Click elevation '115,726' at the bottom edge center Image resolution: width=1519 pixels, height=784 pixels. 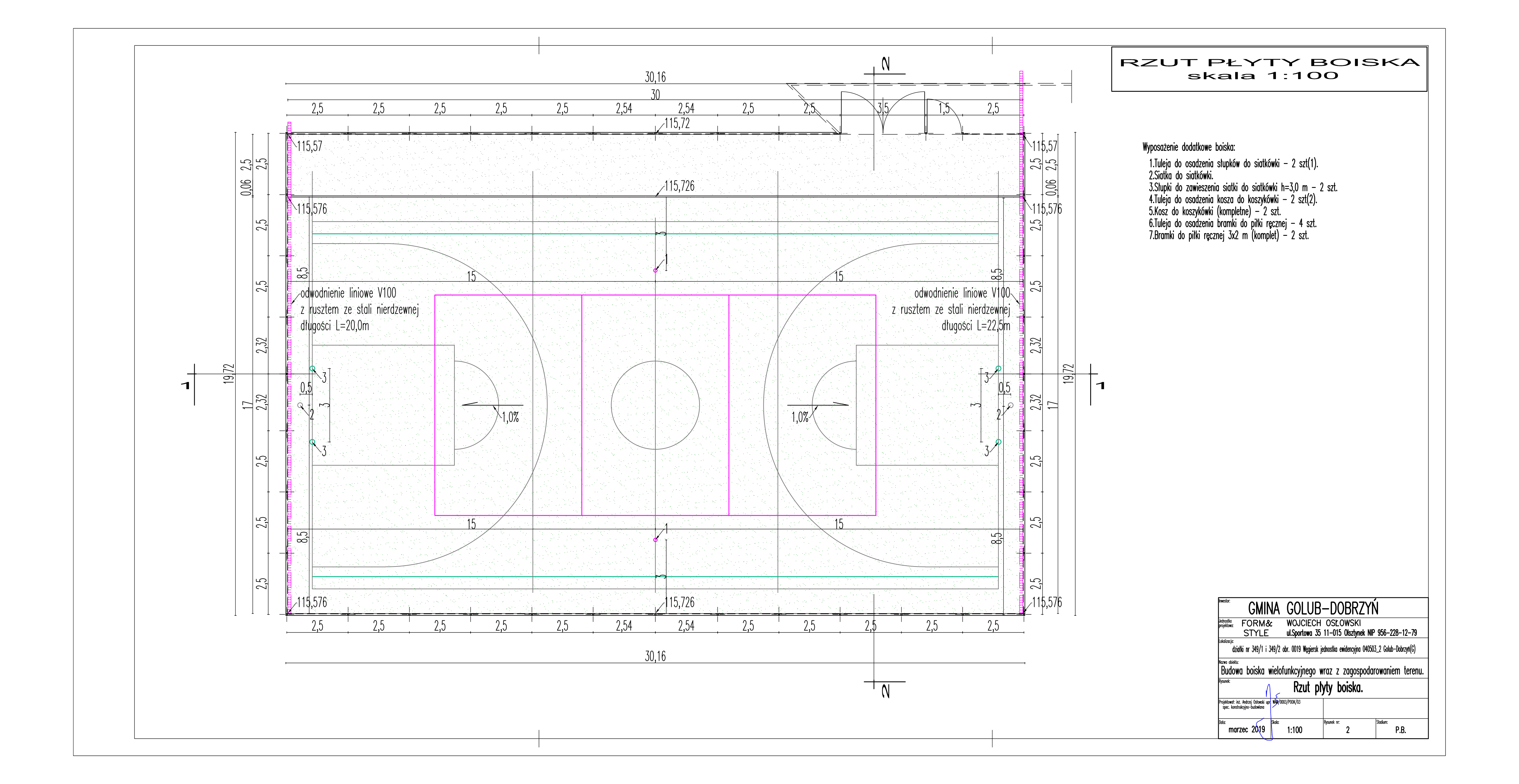coord(680,602)
